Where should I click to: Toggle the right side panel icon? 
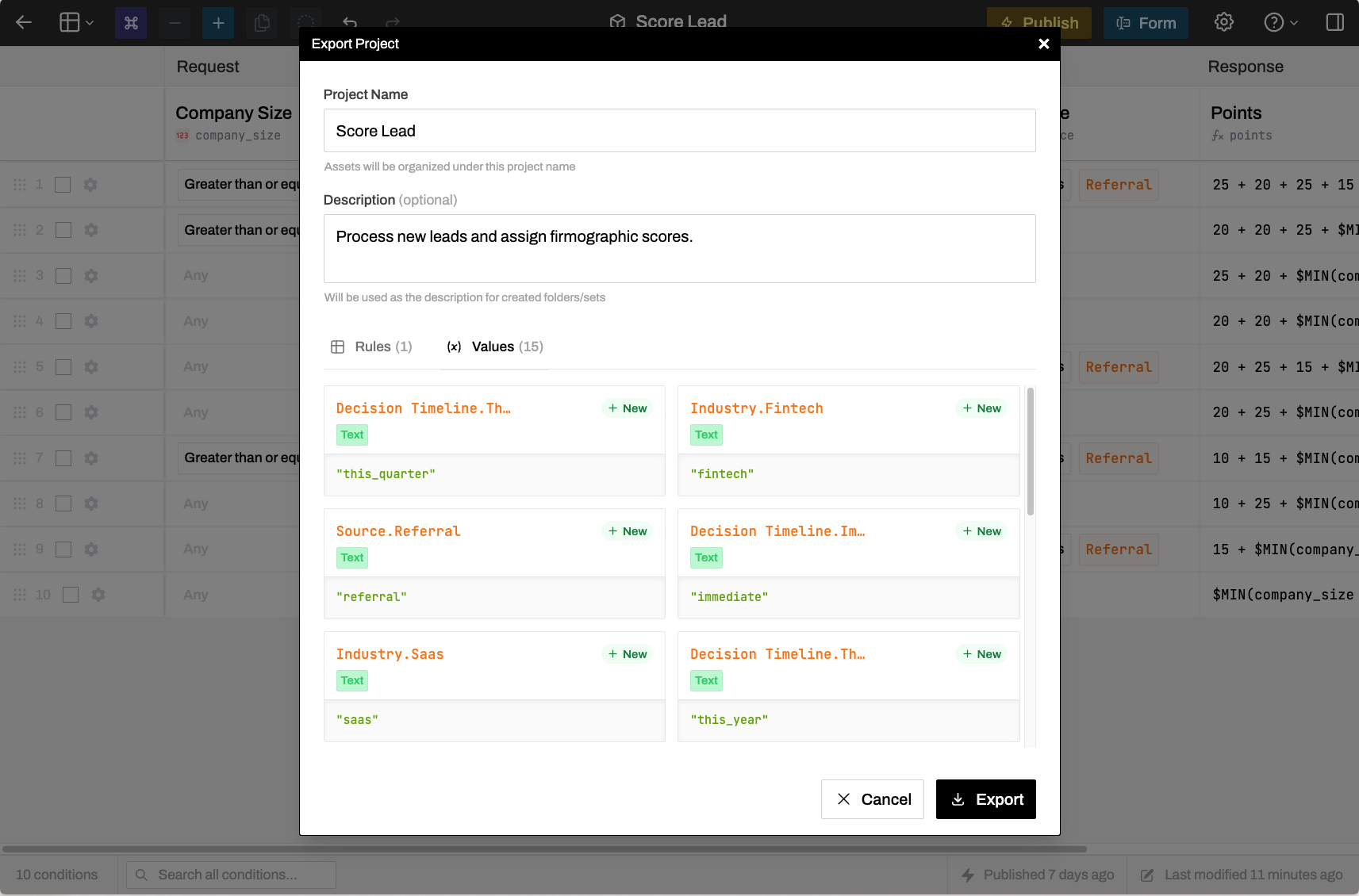(1334, 22)
